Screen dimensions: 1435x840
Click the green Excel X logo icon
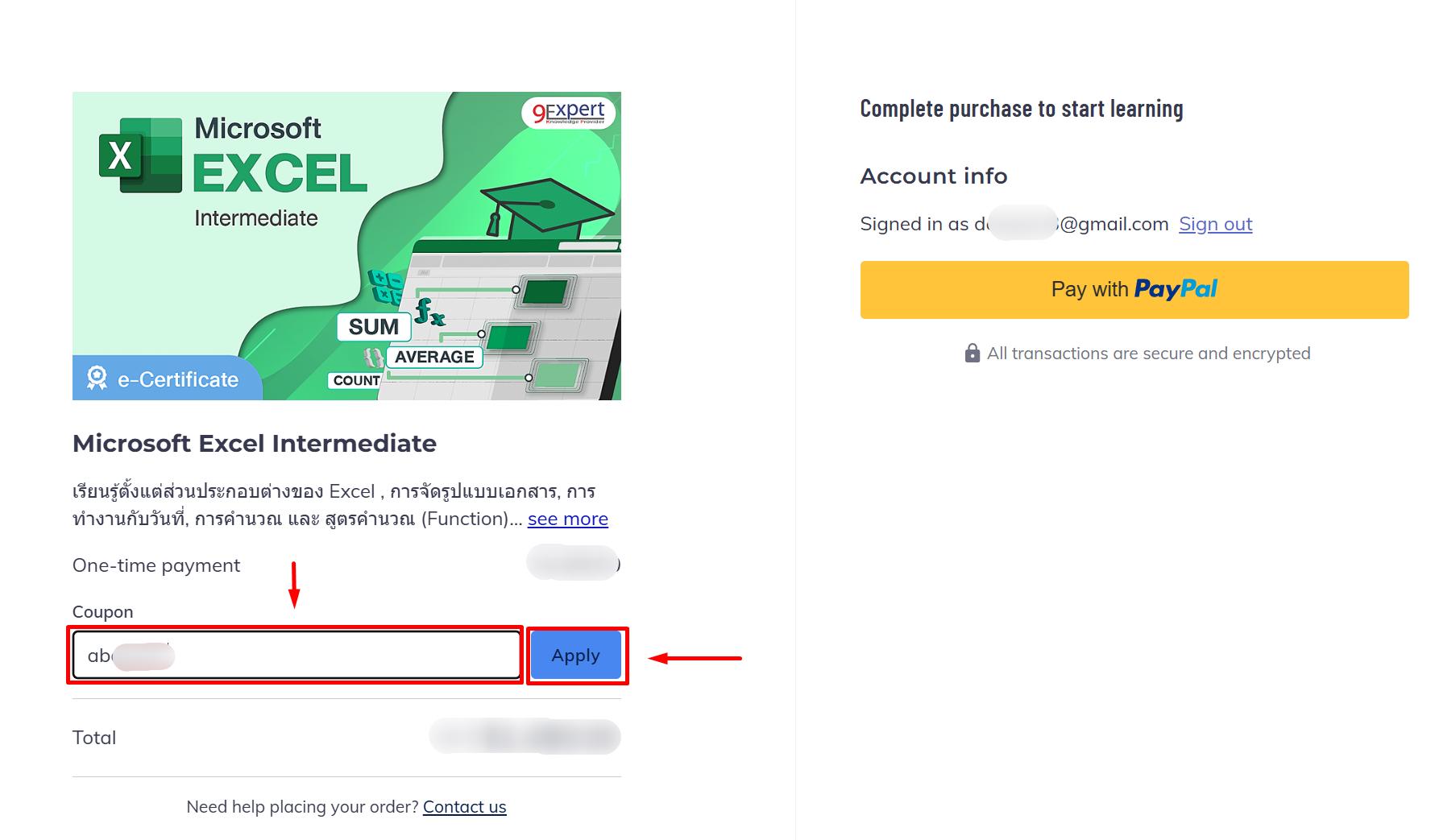point(140,155)
